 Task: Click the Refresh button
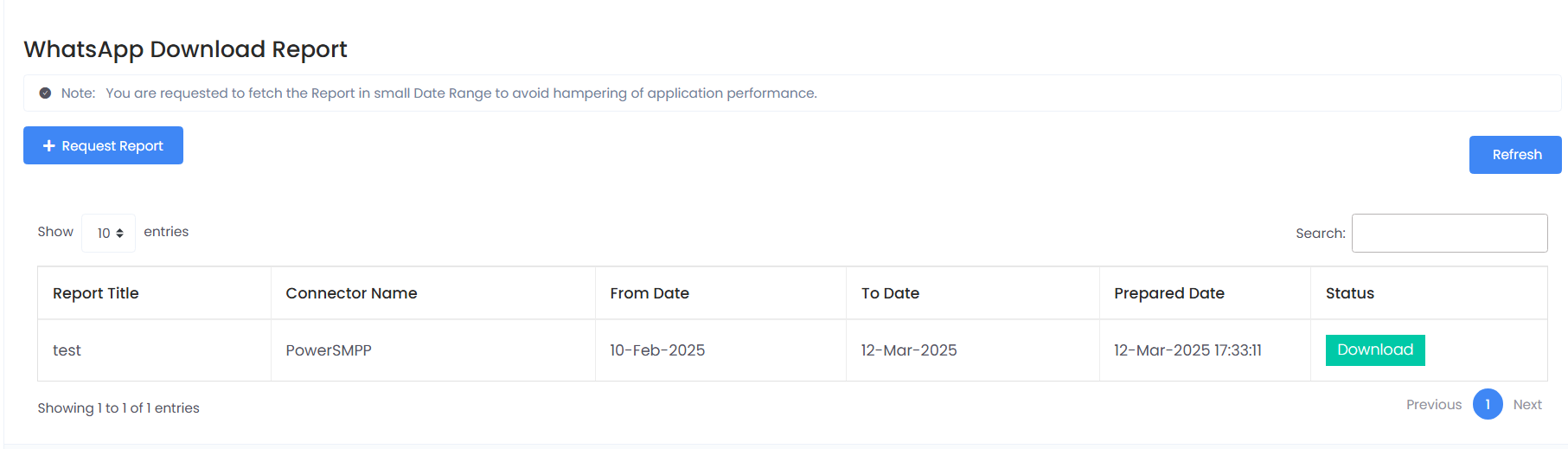tap(1515, 155)
